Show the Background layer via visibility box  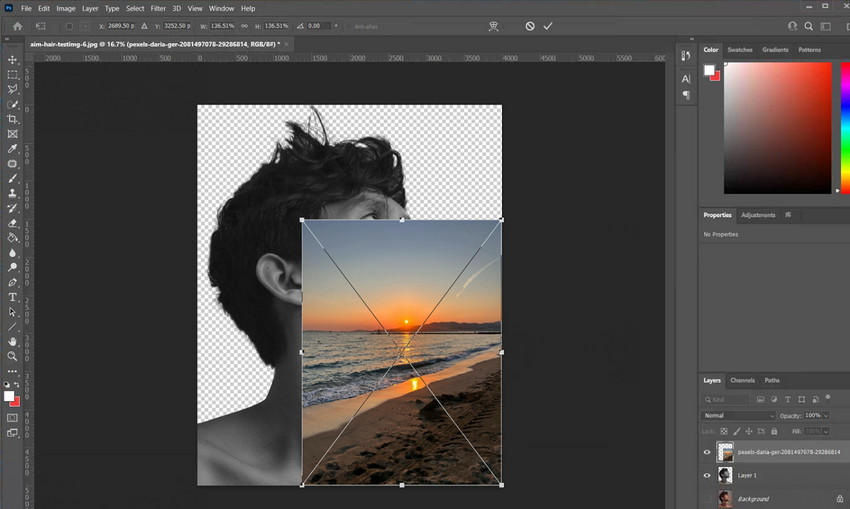(x=707, y=499)
